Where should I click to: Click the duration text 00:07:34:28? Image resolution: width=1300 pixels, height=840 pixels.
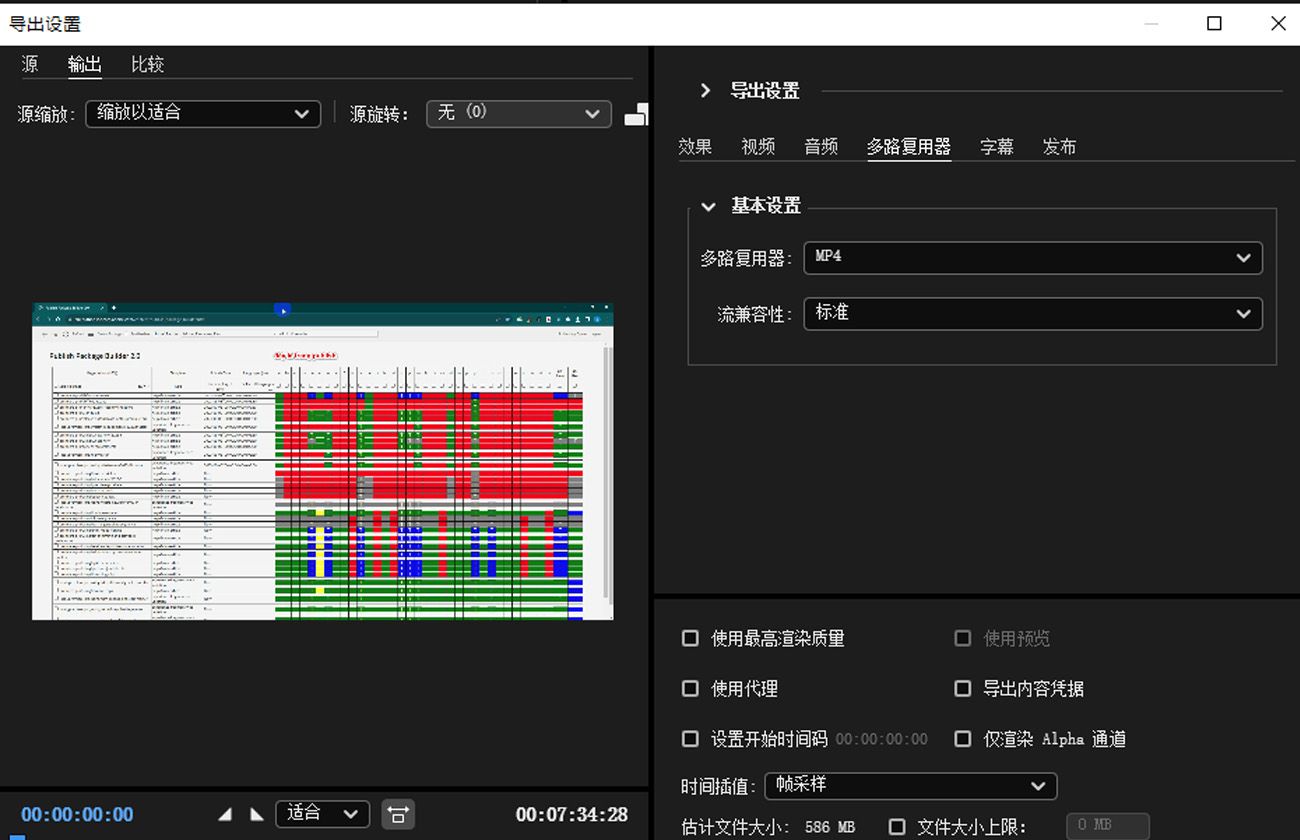pos(572,814)
